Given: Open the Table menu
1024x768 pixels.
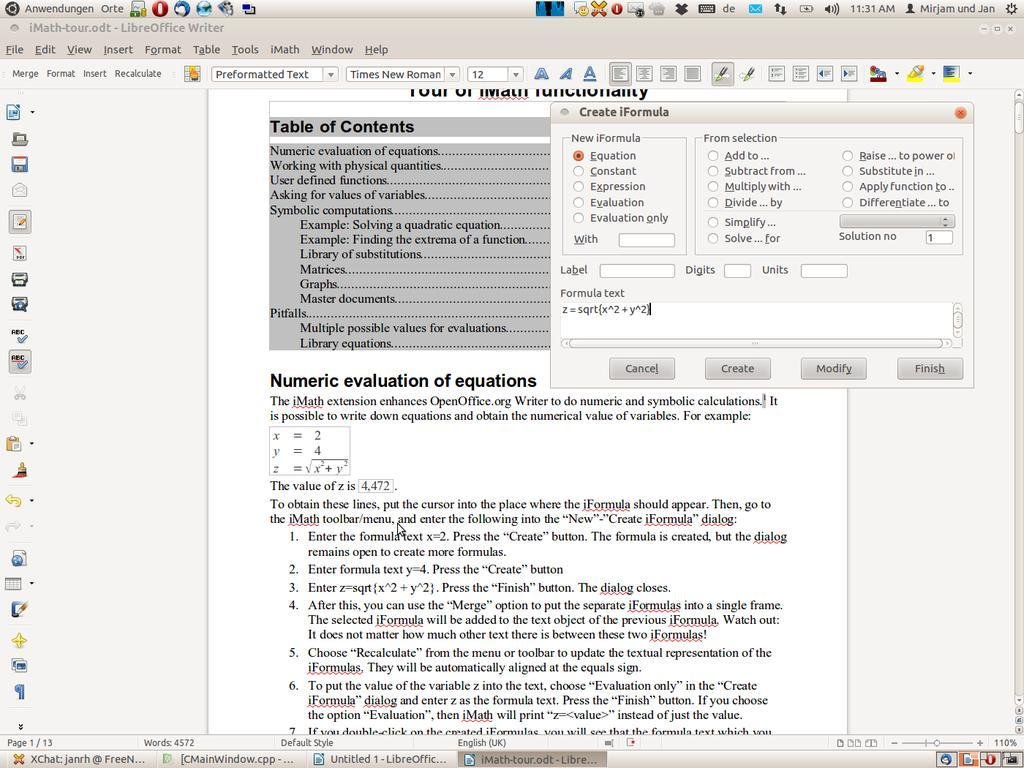Looking at the screenshot, I should click(x=206, y=49).
